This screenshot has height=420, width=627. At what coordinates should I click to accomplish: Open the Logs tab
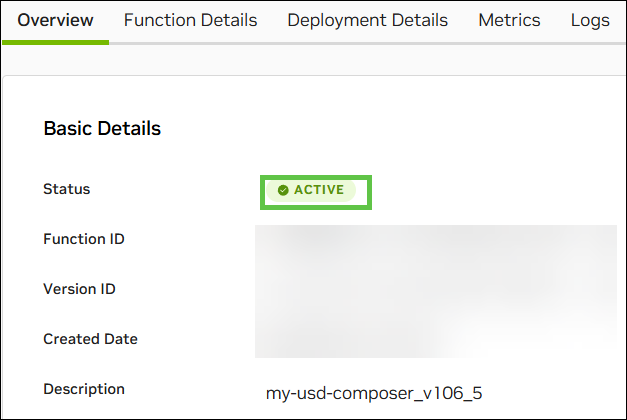[590, 20]
